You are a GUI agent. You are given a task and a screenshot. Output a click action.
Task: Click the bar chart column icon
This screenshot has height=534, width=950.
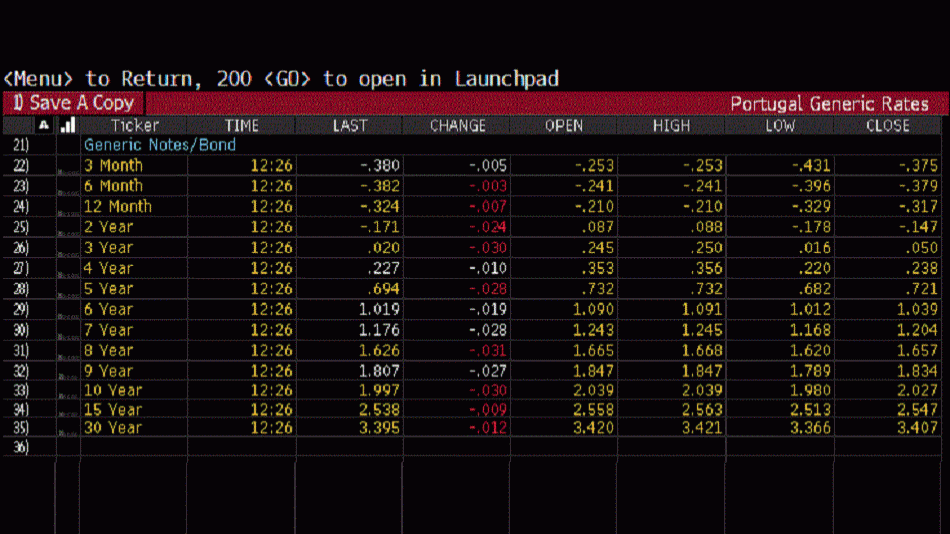click(68, 126)
